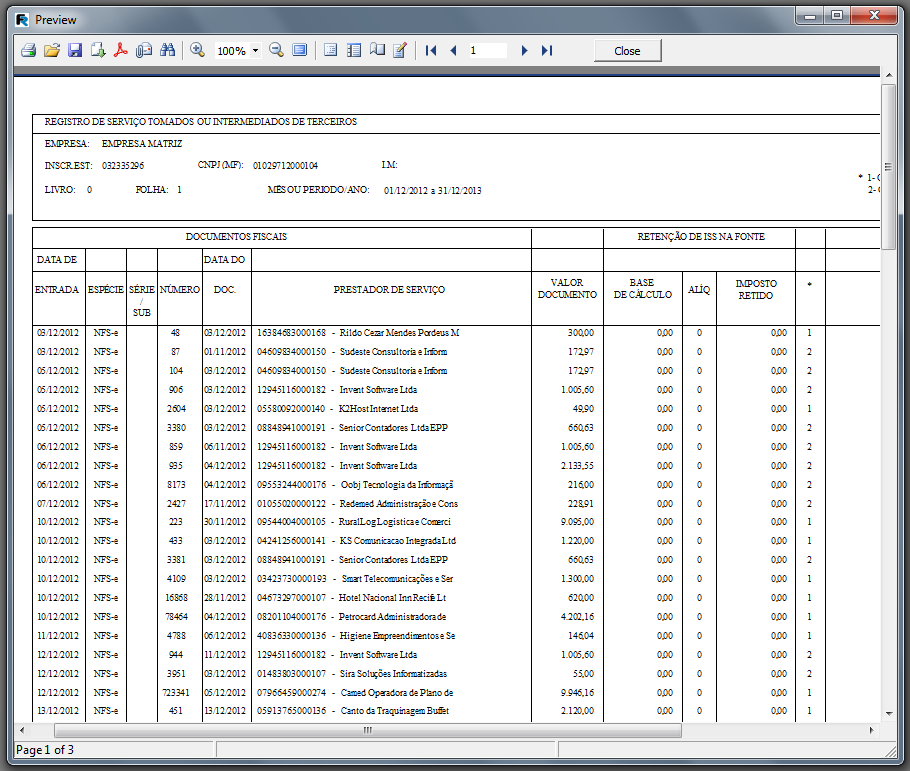Click the 'Redemed Administração e Cons' entry
Viewport: 910px width, 771px height.
[x=399, y=503]
